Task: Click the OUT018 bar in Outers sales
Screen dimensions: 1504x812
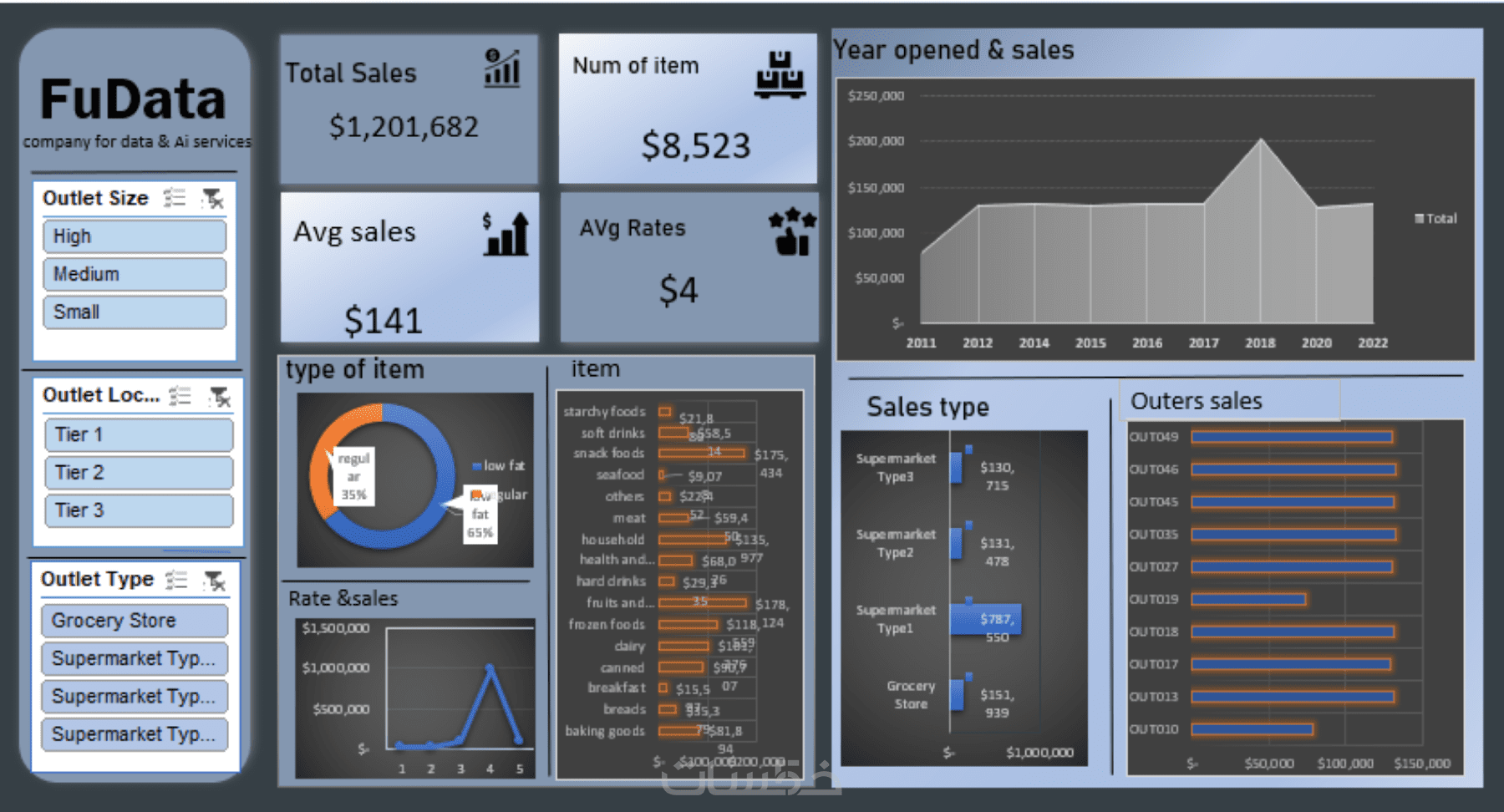Action: coord(1293,632)
